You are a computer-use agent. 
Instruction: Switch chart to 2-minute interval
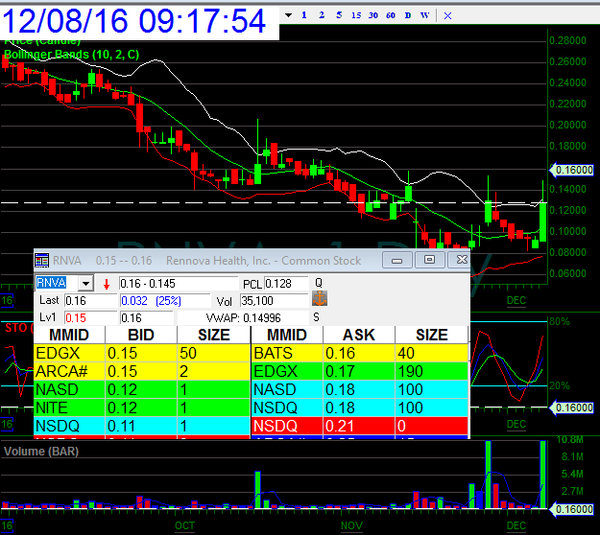coord(322,16)
